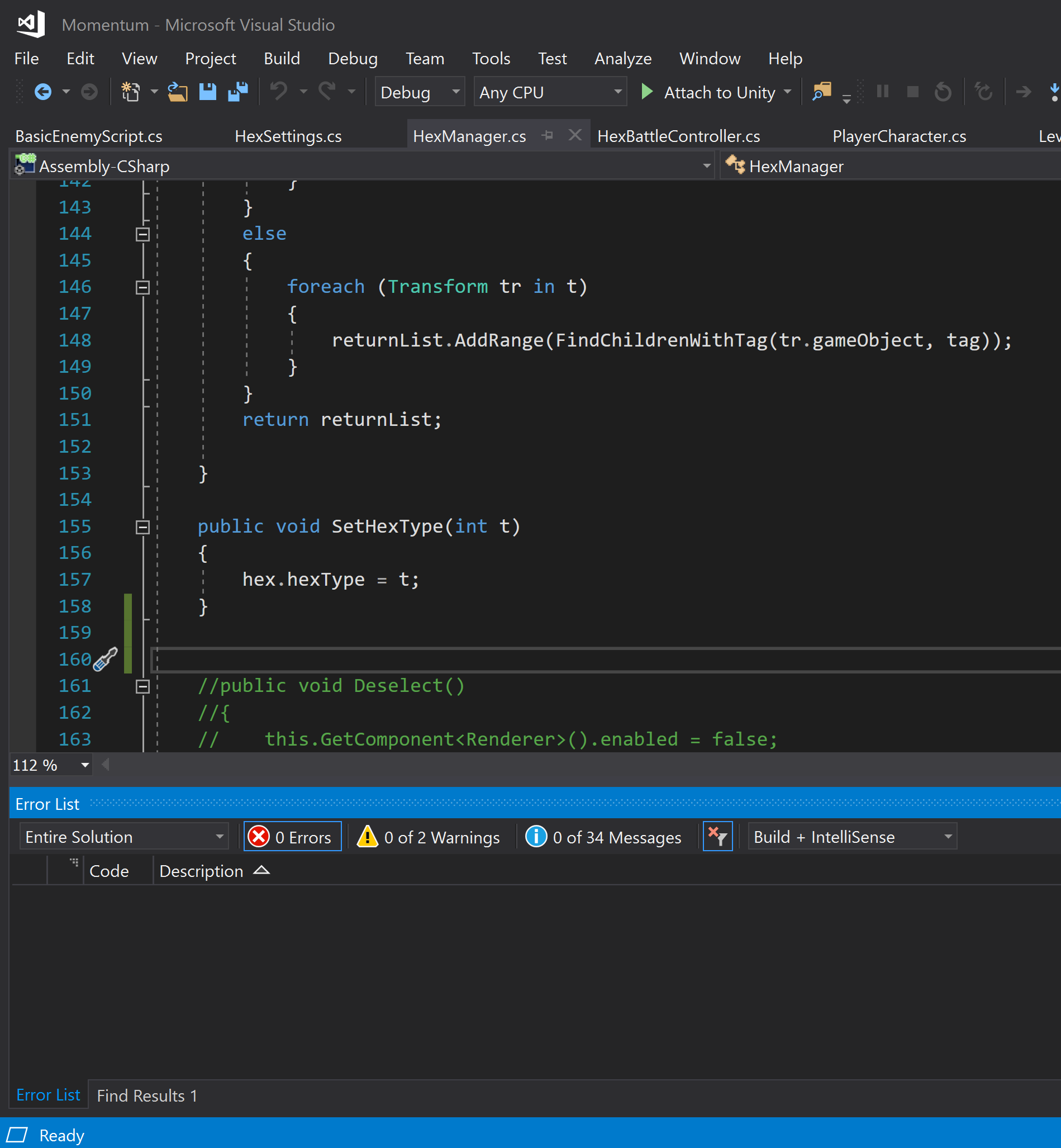This screenshot has height=1148, width=1061.
Task: Open the Build menu
Action: (x=282, y=59)
